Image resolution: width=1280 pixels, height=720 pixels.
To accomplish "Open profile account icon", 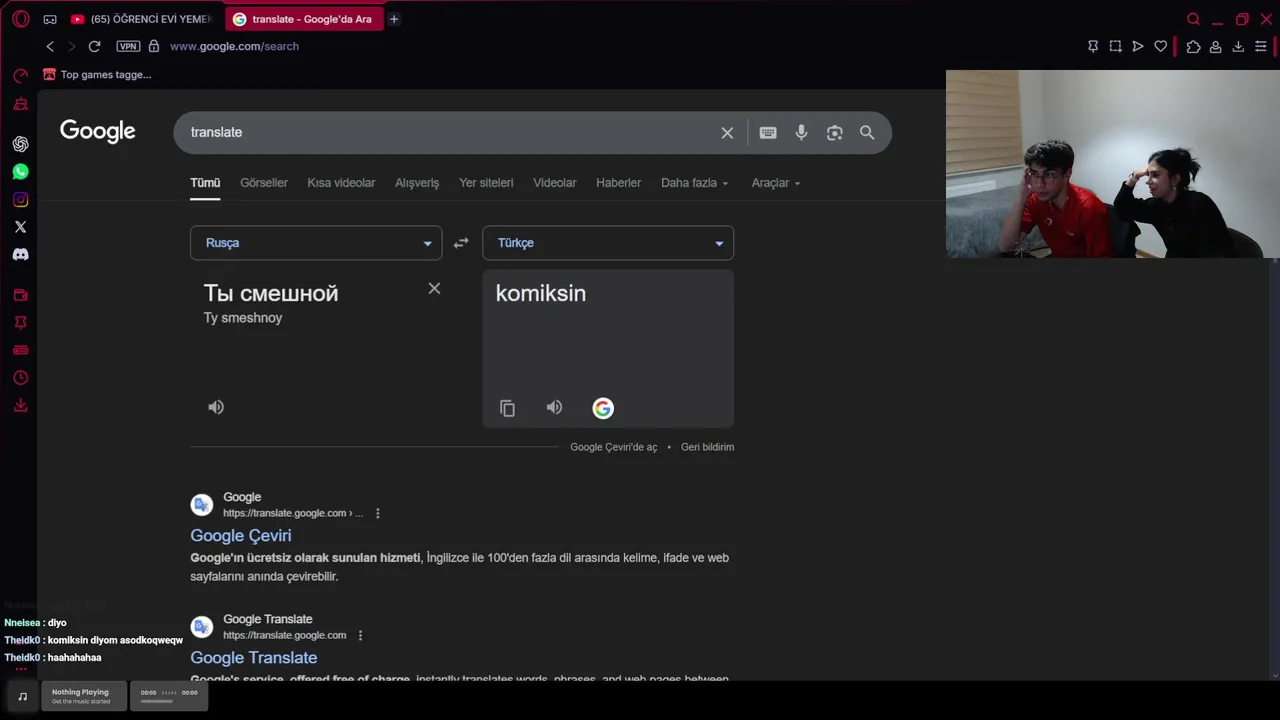I will coord(1215,46).
